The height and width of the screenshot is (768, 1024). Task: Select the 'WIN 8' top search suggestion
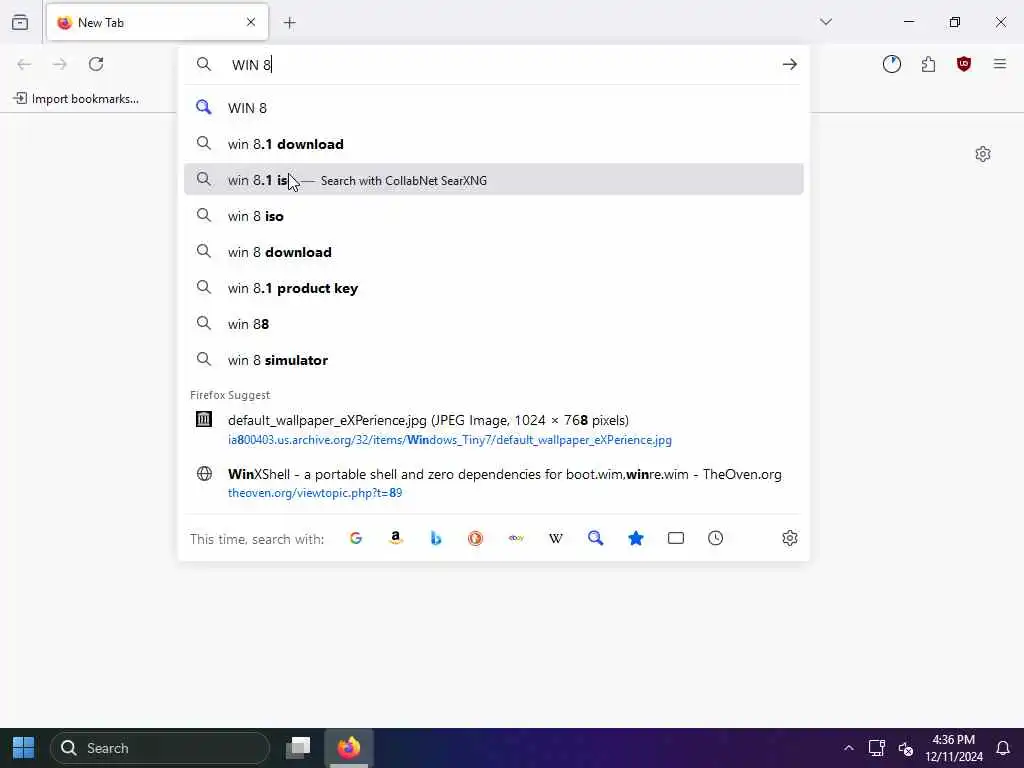click(x=494, y=108)
